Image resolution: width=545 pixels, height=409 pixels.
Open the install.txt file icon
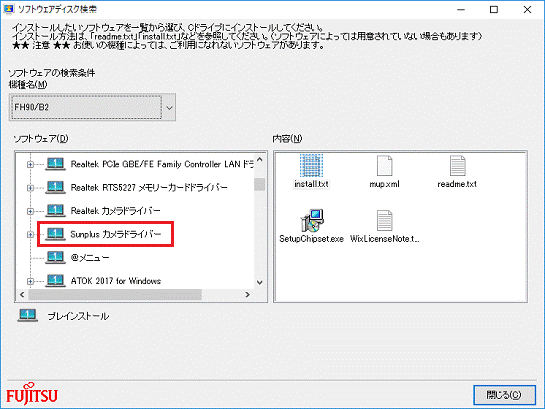click(311, 166)
